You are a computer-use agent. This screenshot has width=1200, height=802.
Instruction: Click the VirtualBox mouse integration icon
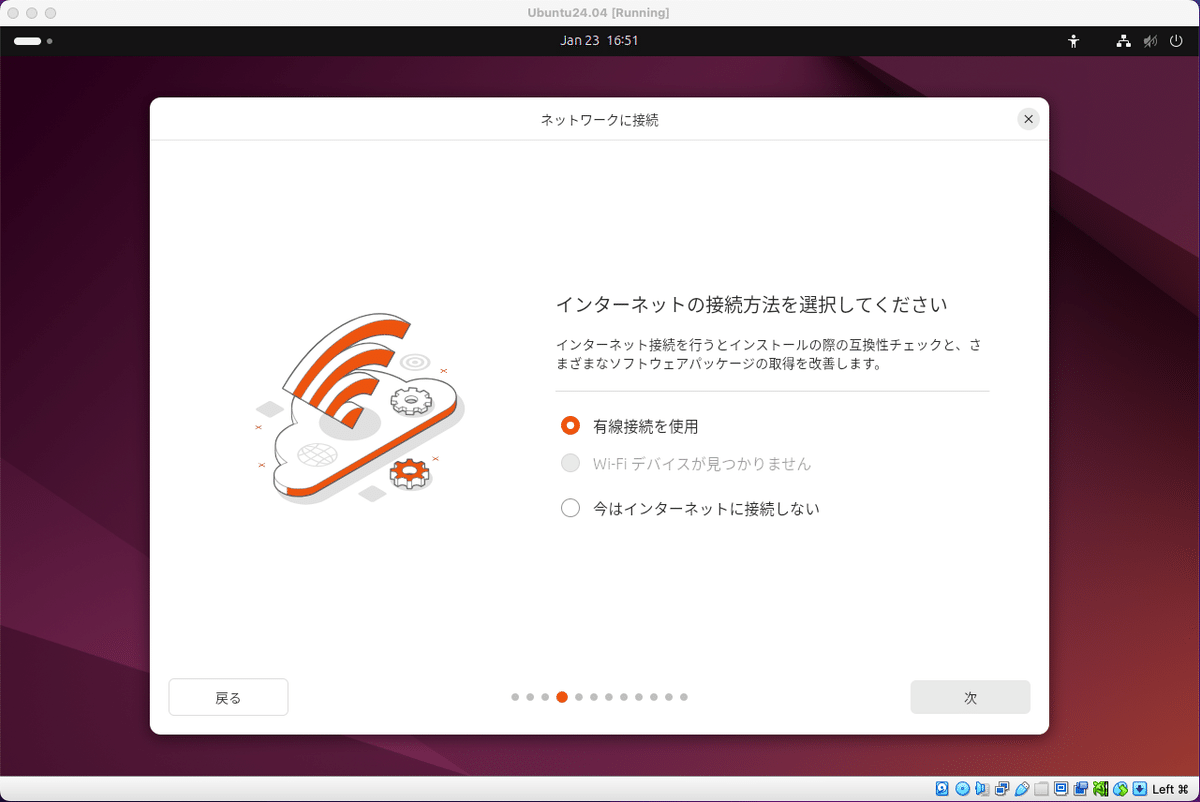pos(1120,789)
